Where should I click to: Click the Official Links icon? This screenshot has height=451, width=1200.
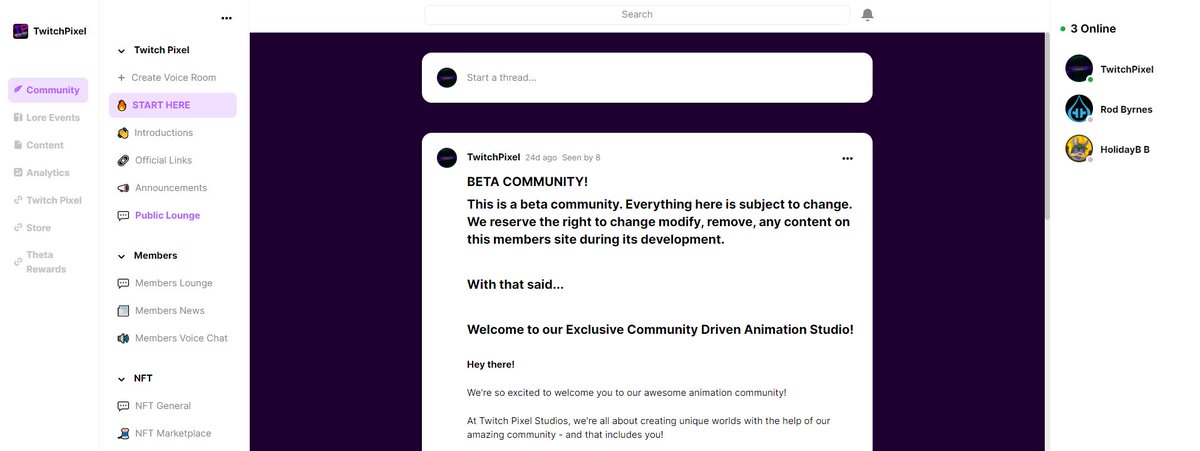(x=123, y=160)
